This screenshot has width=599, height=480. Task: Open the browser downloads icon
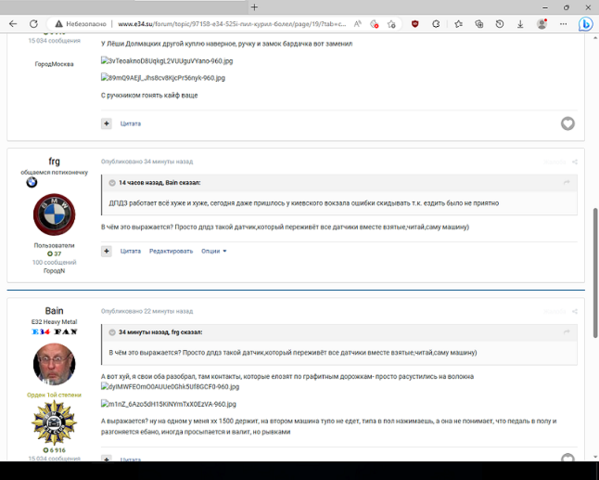point(520,24)
